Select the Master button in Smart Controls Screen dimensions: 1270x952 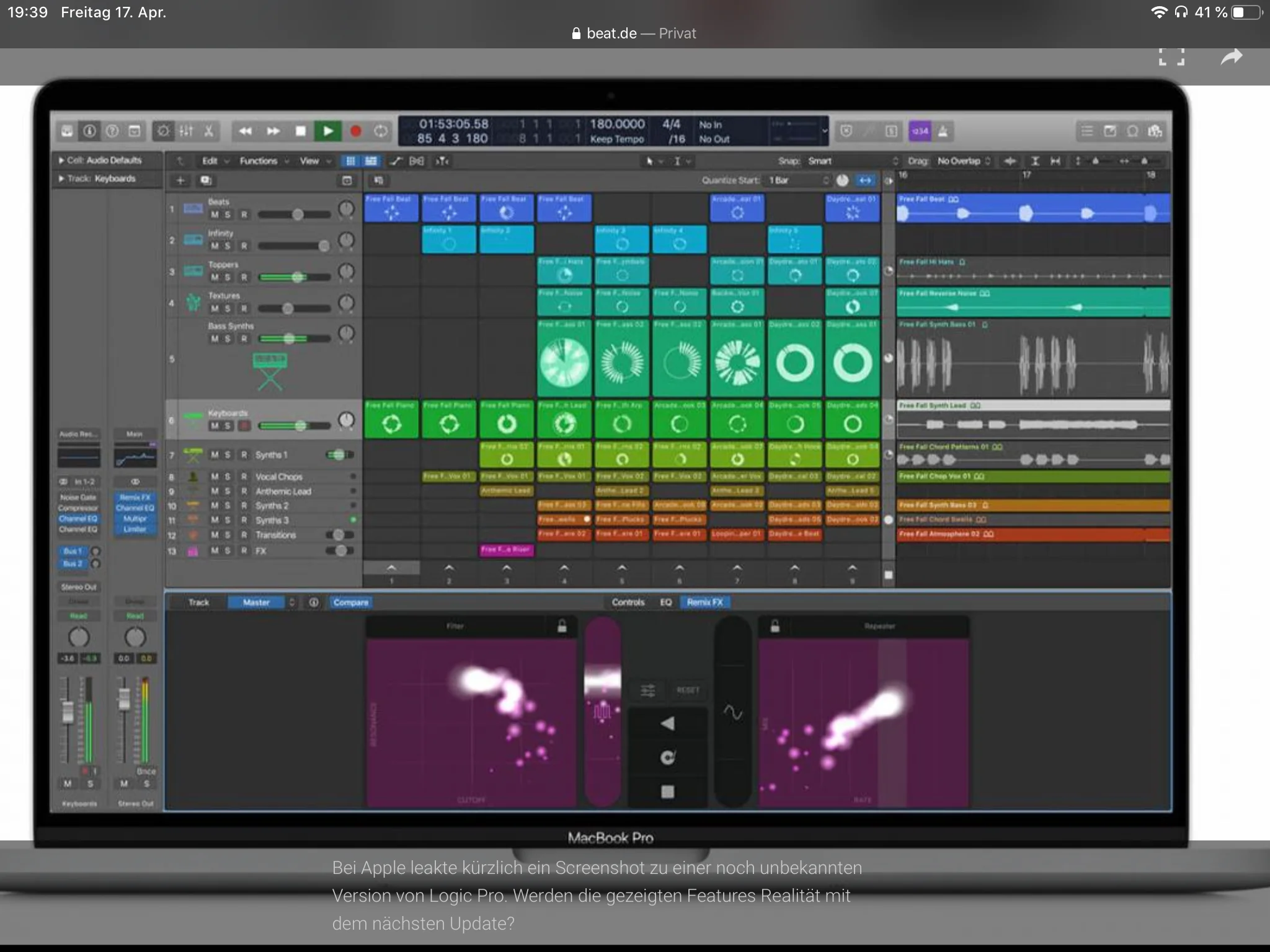(x=257, y=602)
